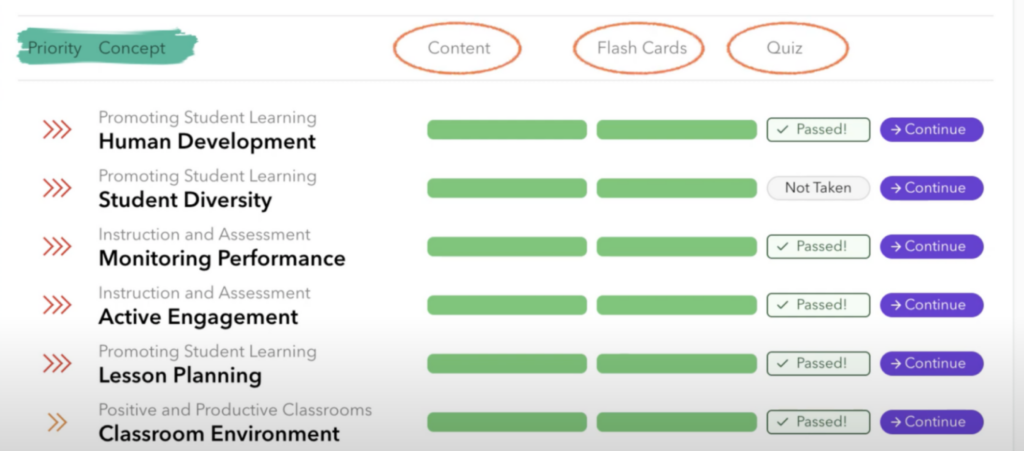Image resolution: width=1024 pixels, height=451 pixels.
Task: Hit Continue on the Lesson Planning row
Action: [931, 363]
